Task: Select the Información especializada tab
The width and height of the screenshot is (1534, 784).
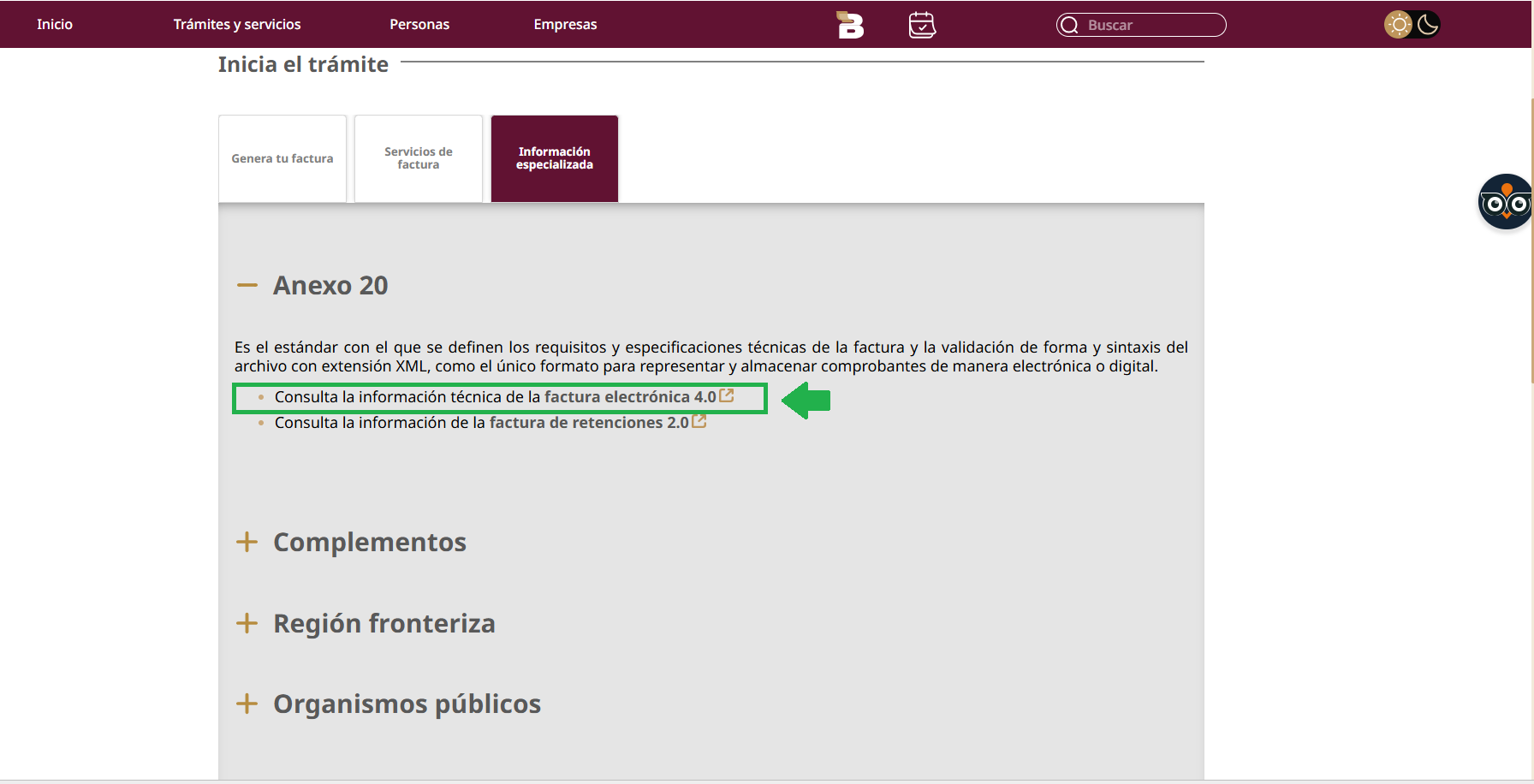Action: click(555, 158)
